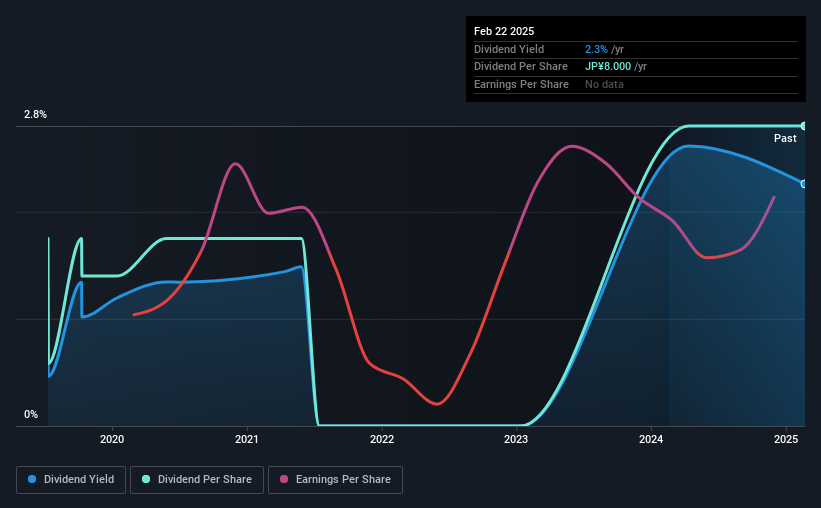Click the 2022 x-axis label

pos(382,439)
